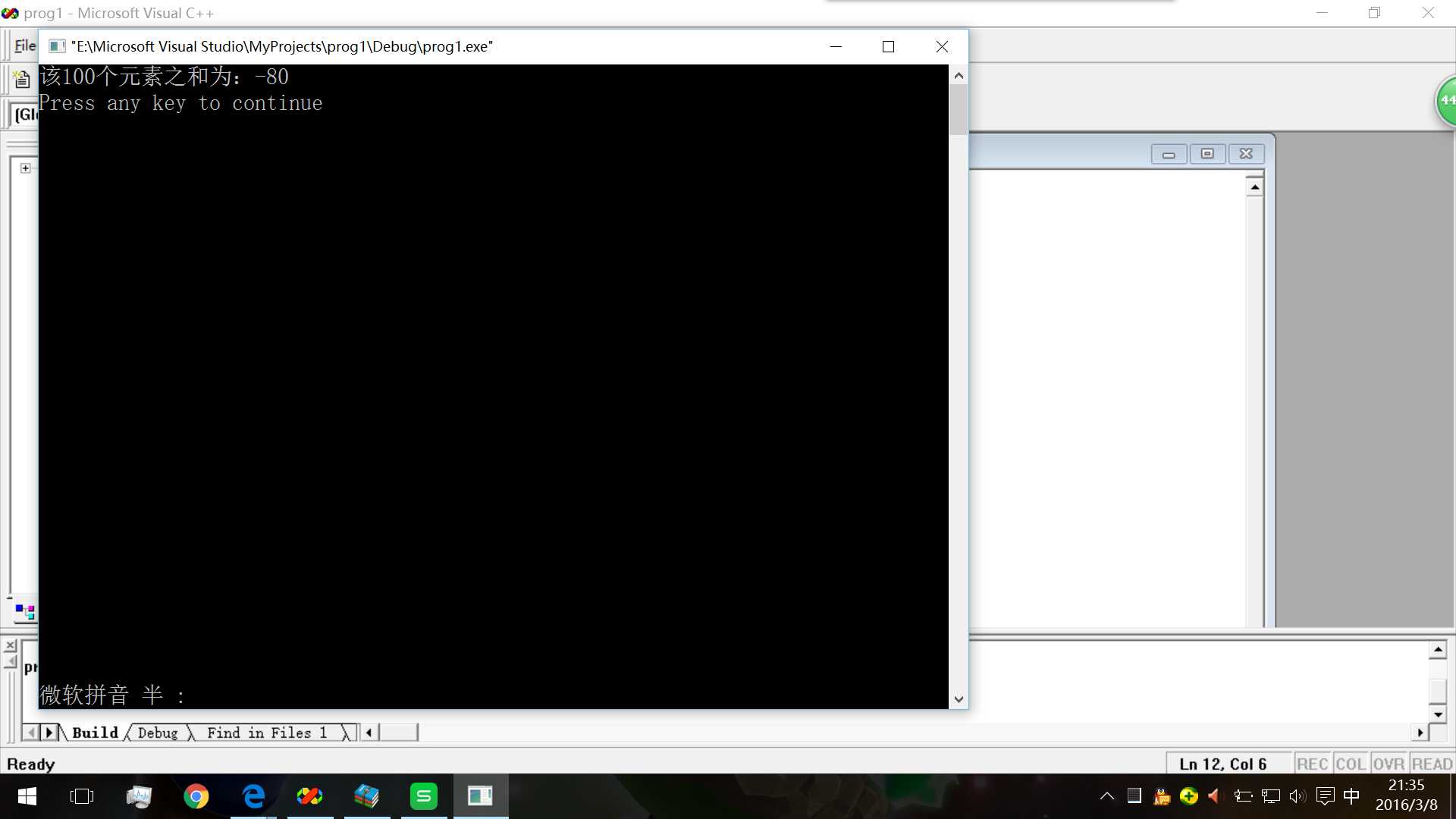This screenshot has height=819, width=1456.
Task: Open the green 360 security tray icon
Action: coord(1189,796)
